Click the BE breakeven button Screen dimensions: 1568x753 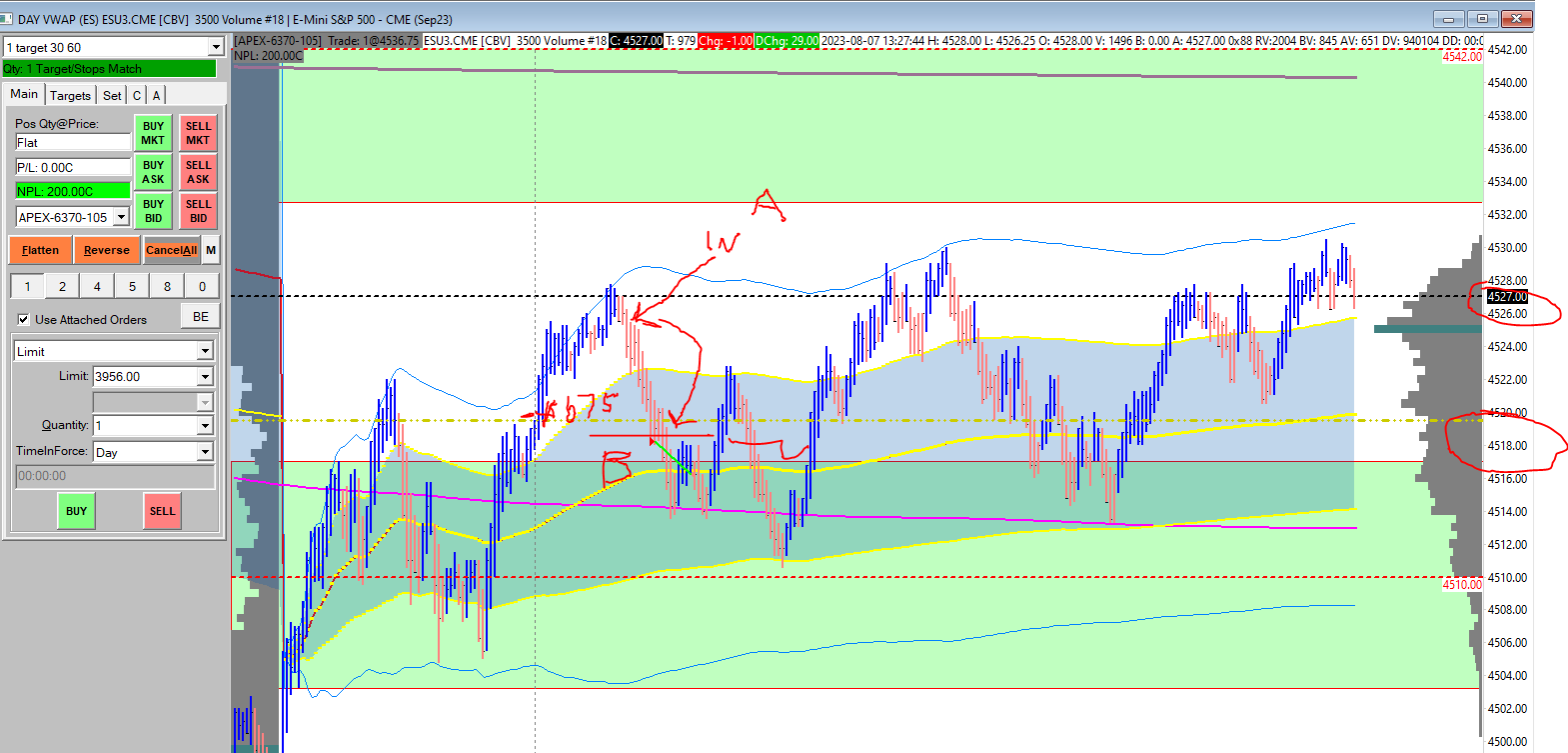(x=201, y=316)
